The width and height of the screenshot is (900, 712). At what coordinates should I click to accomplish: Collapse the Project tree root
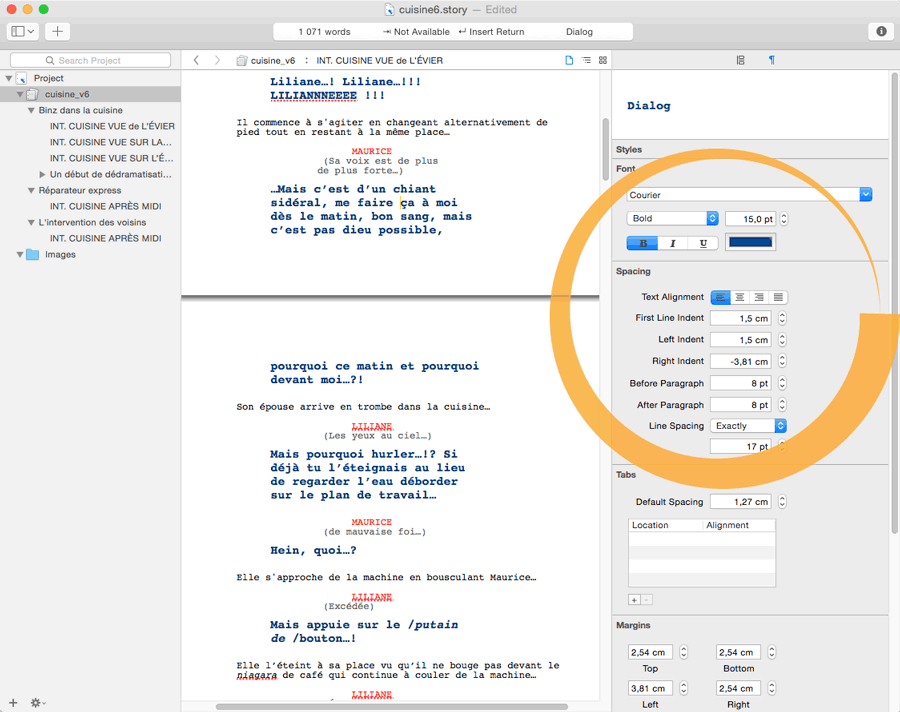pos(9,78)
